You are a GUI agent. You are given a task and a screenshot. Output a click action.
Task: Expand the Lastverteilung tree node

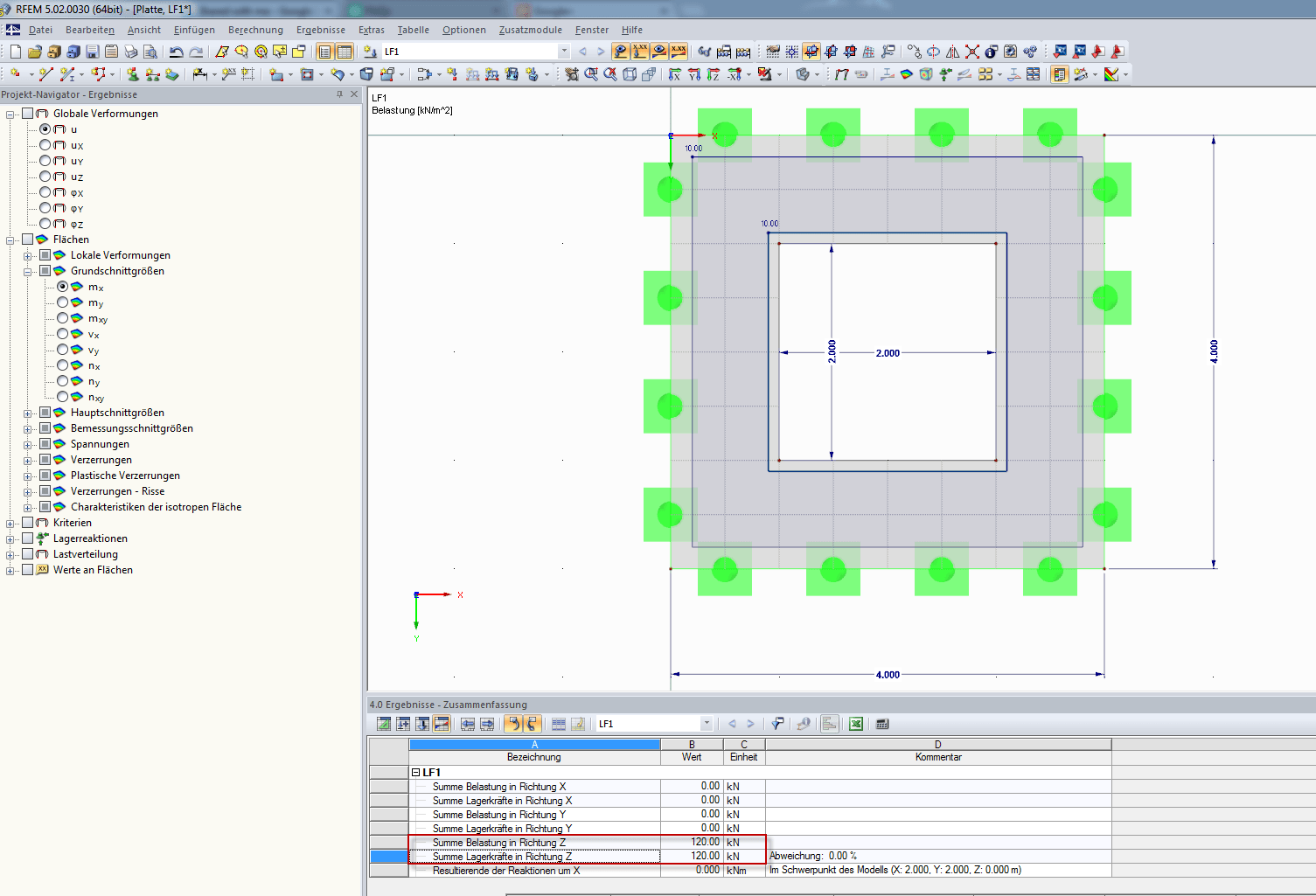[10, 555]
